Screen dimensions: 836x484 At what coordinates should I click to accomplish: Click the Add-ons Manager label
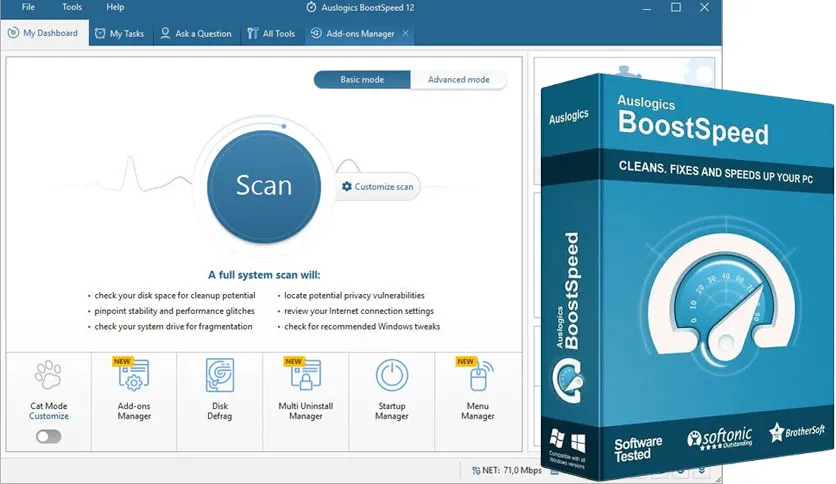(x=134, y=411)
